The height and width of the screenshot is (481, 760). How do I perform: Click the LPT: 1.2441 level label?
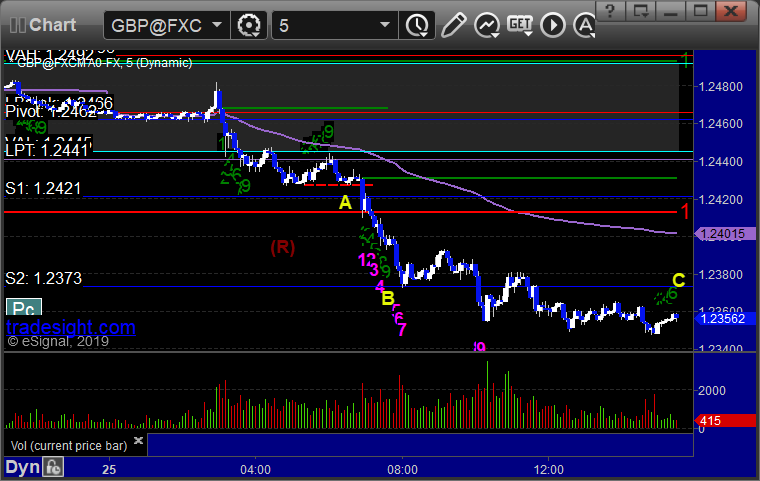coord(48,150)
